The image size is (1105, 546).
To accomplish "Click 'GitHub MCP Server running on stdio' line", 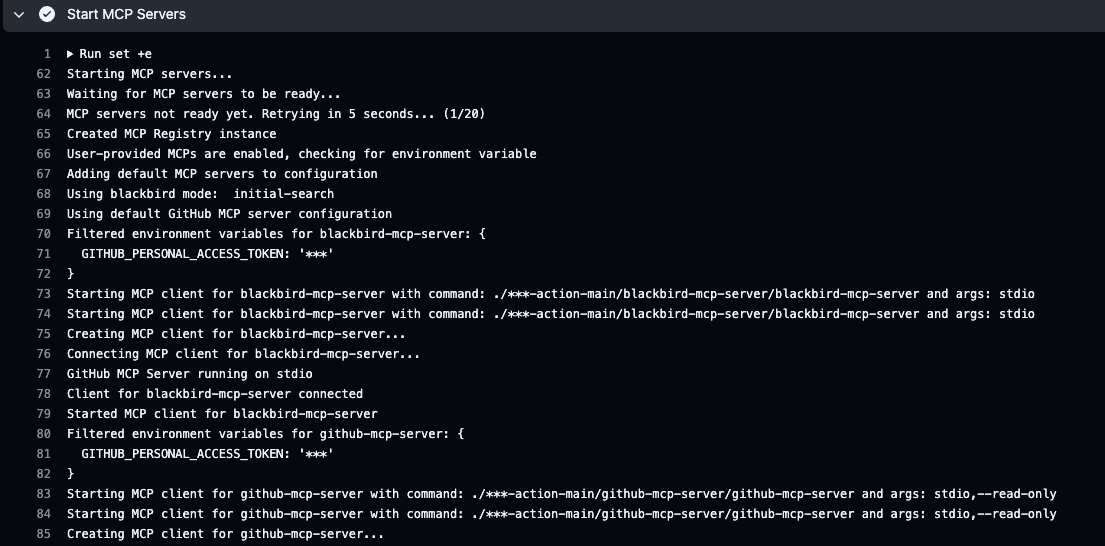I will click(190, 374).
